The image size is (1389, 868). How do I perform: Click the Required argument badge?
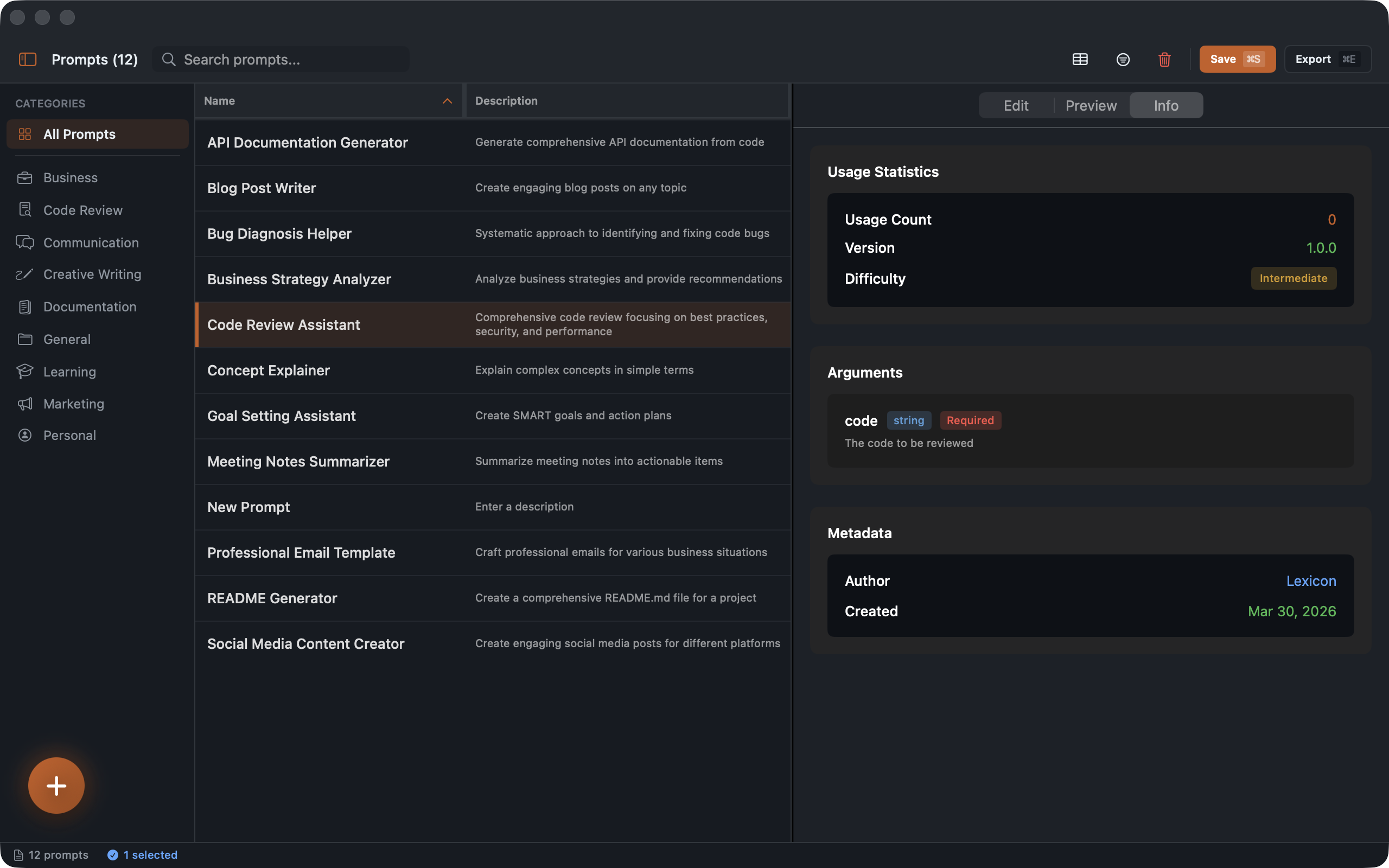coord(970,420)
